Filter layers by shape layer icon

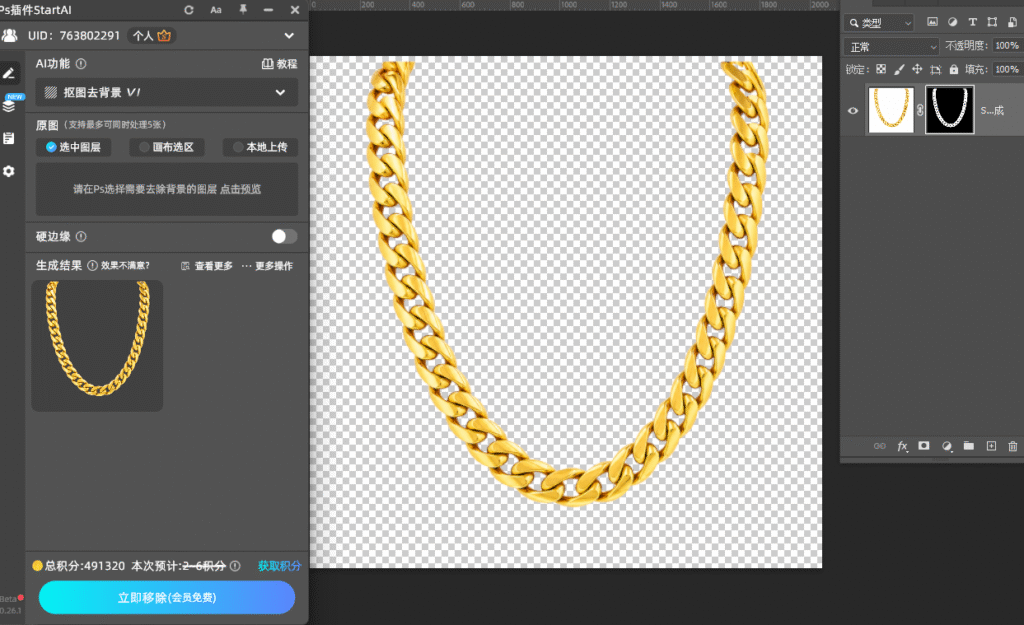tap(992, 22)
